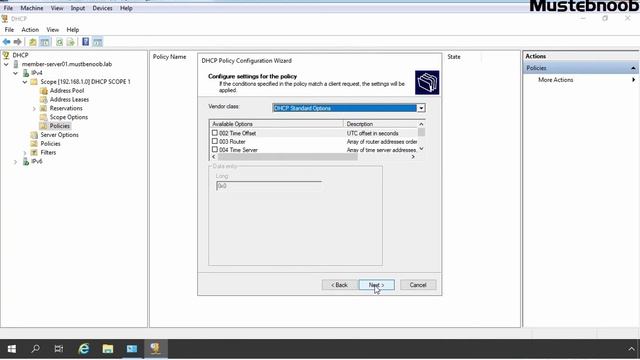Click the policy wizard graphic icon
Viewport: 640px width, 360px height.
pyautogui.click(x=427, y=82)
